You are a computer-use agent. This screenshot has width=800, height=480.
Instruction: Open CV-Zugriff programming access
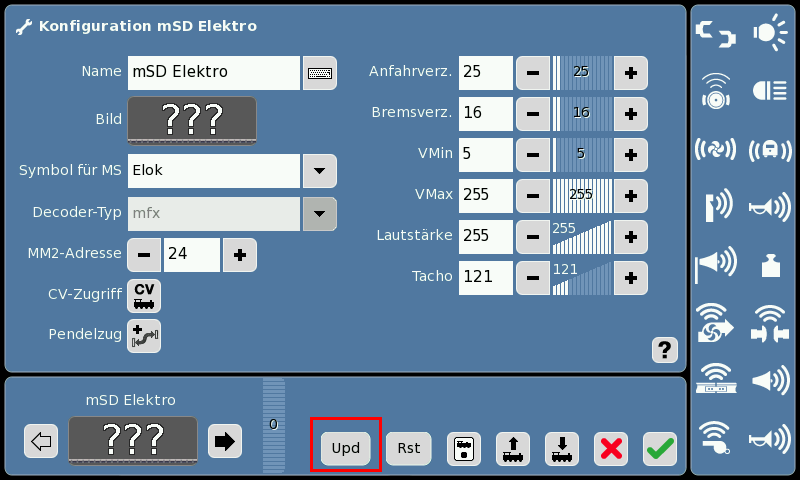[x=144, y=296]
